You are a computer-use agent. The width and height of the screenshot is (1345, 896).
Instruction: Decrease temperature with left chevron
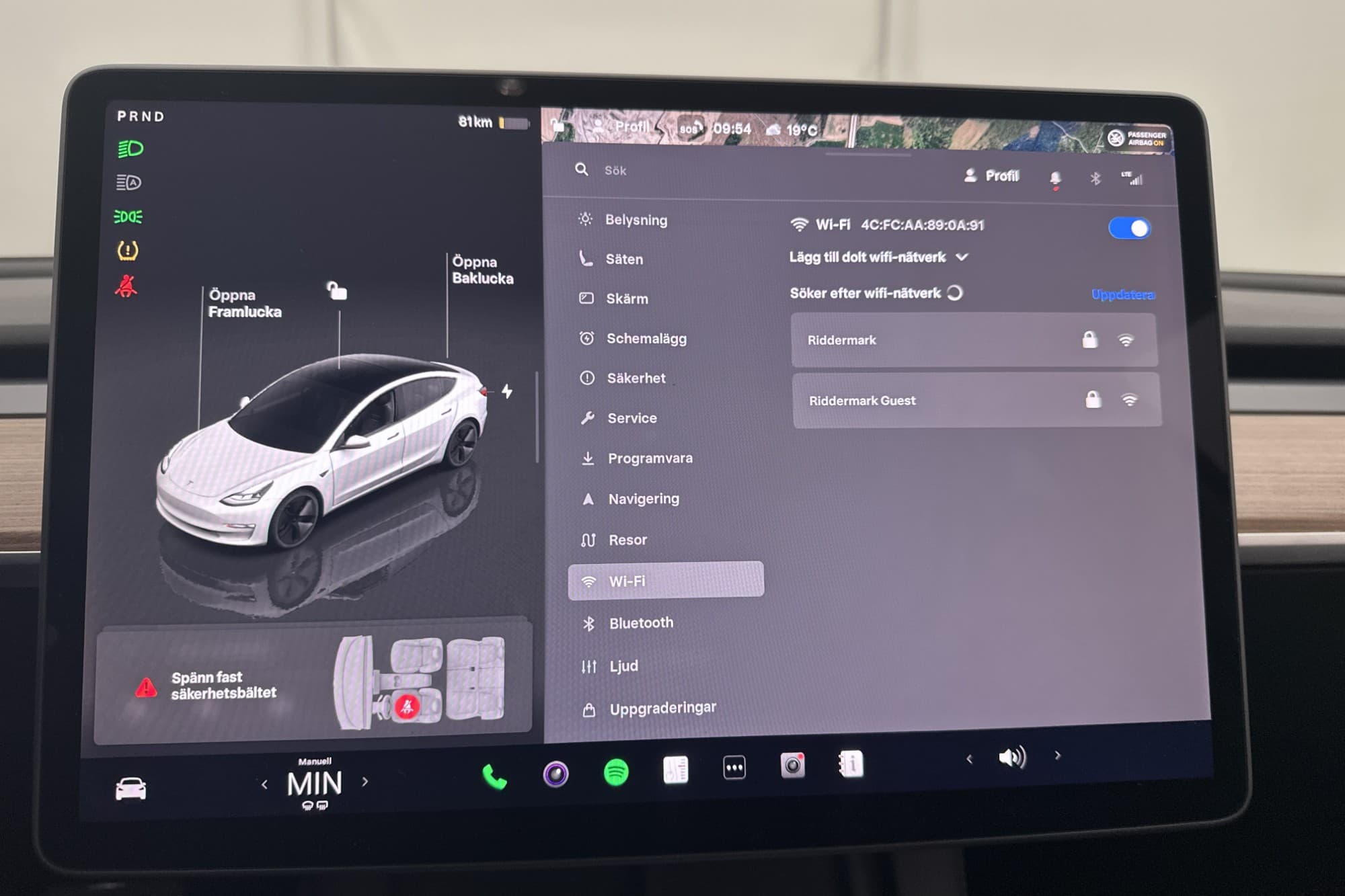[264, 784]
